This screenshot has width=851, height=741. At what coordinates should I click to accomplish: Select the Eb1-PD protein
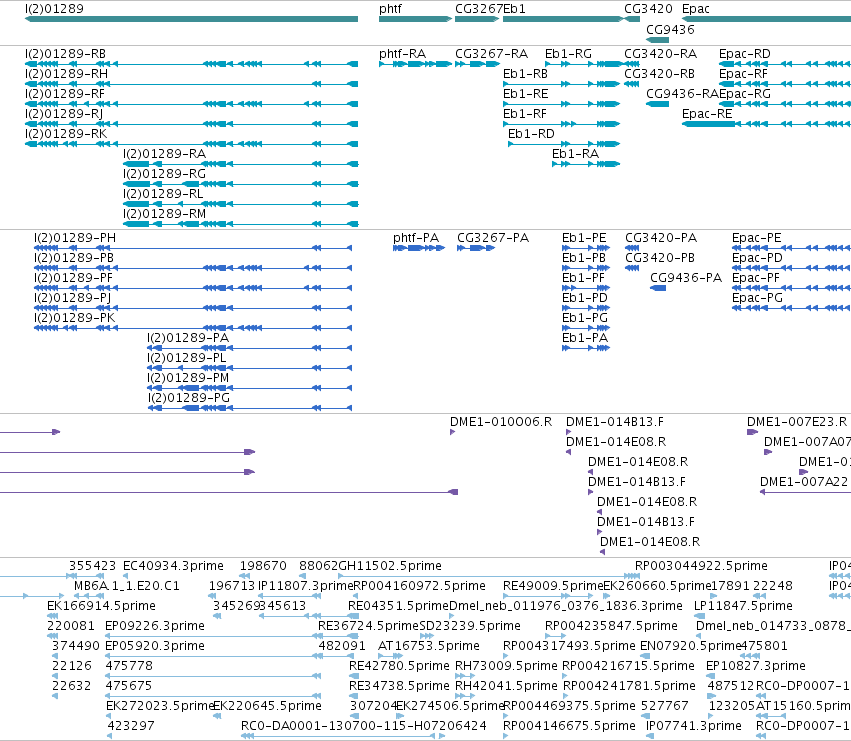tap(585, 298)
